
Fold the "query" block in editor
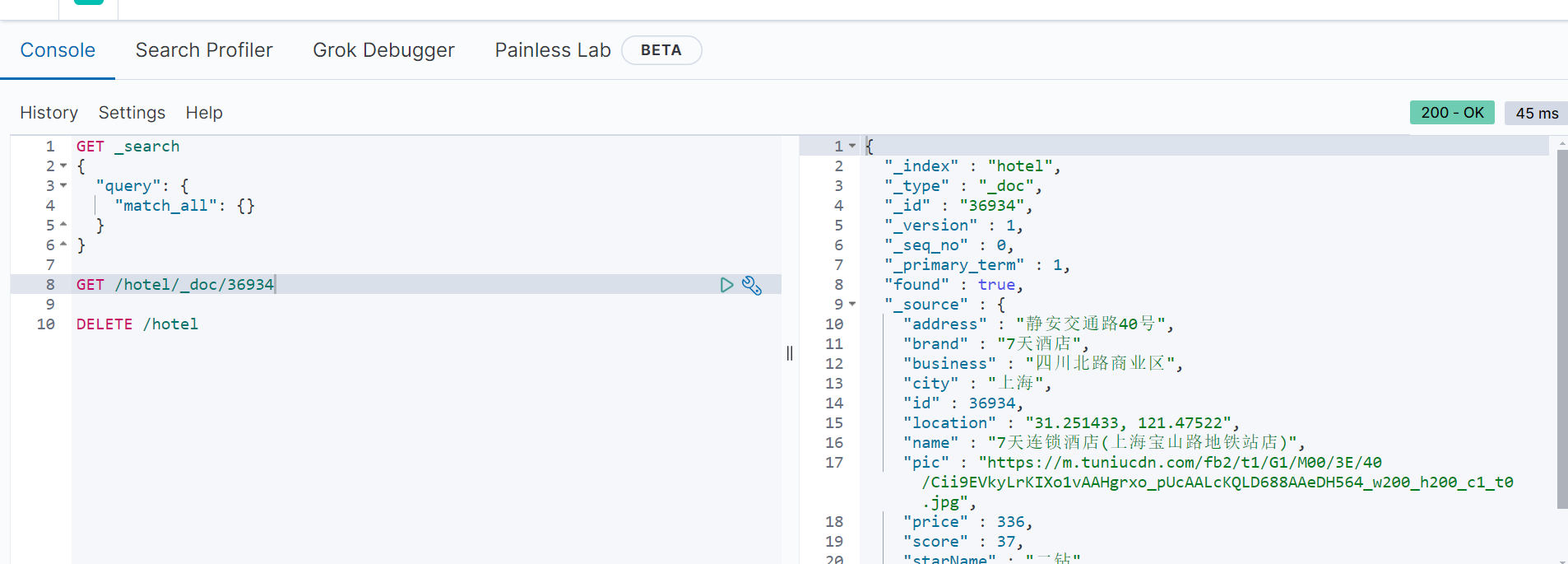(x=63, y=186)
